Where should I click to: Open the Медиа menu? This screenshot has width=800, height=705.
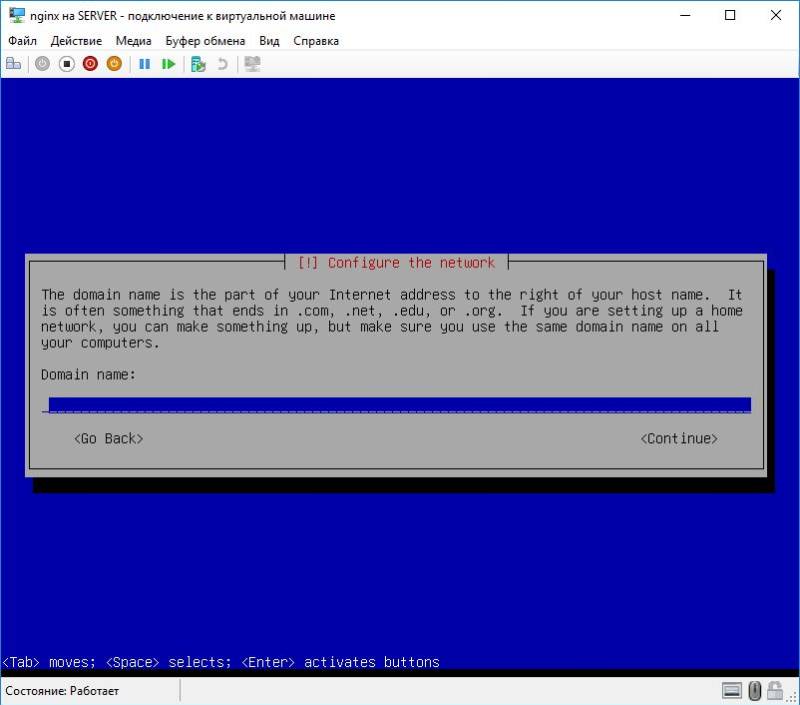pyautogui.click(x=133, y=41)
